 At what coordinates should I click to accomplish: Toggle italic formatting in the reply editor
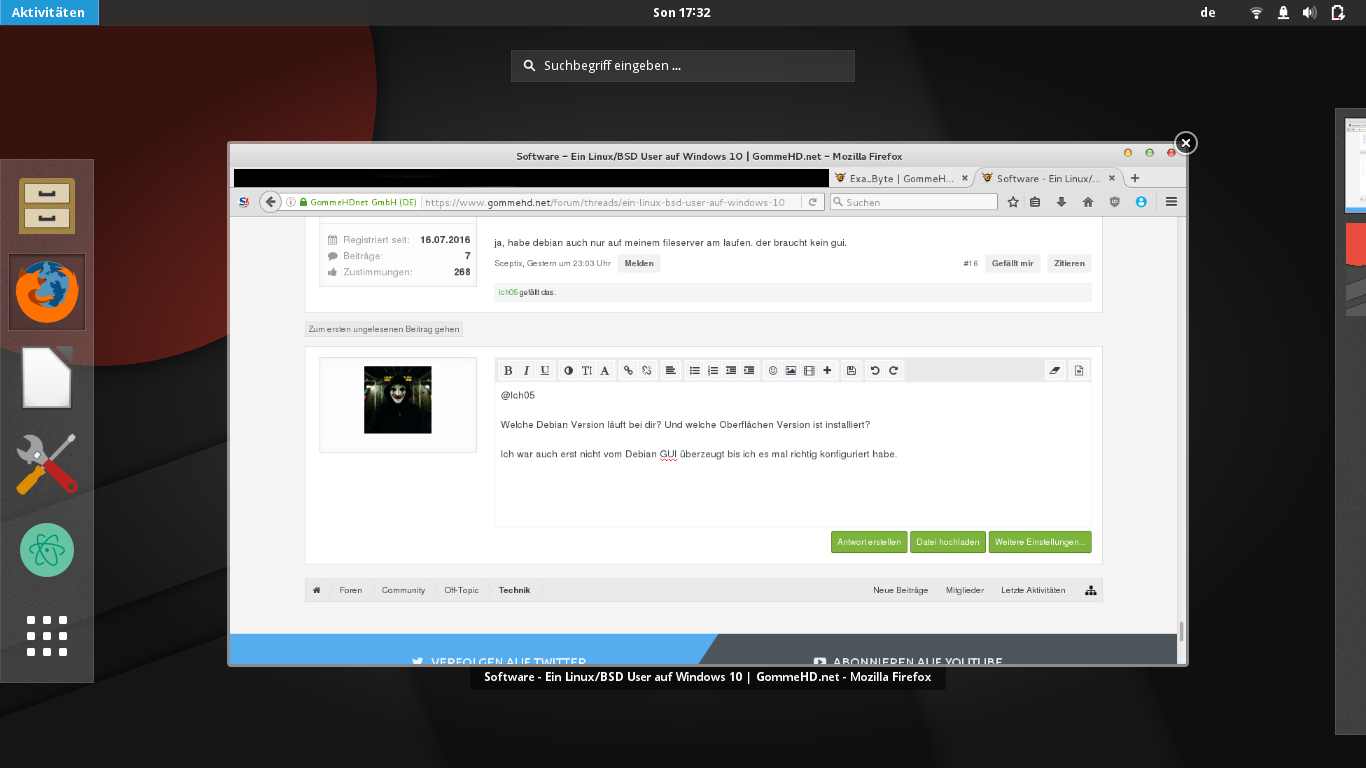526,371
